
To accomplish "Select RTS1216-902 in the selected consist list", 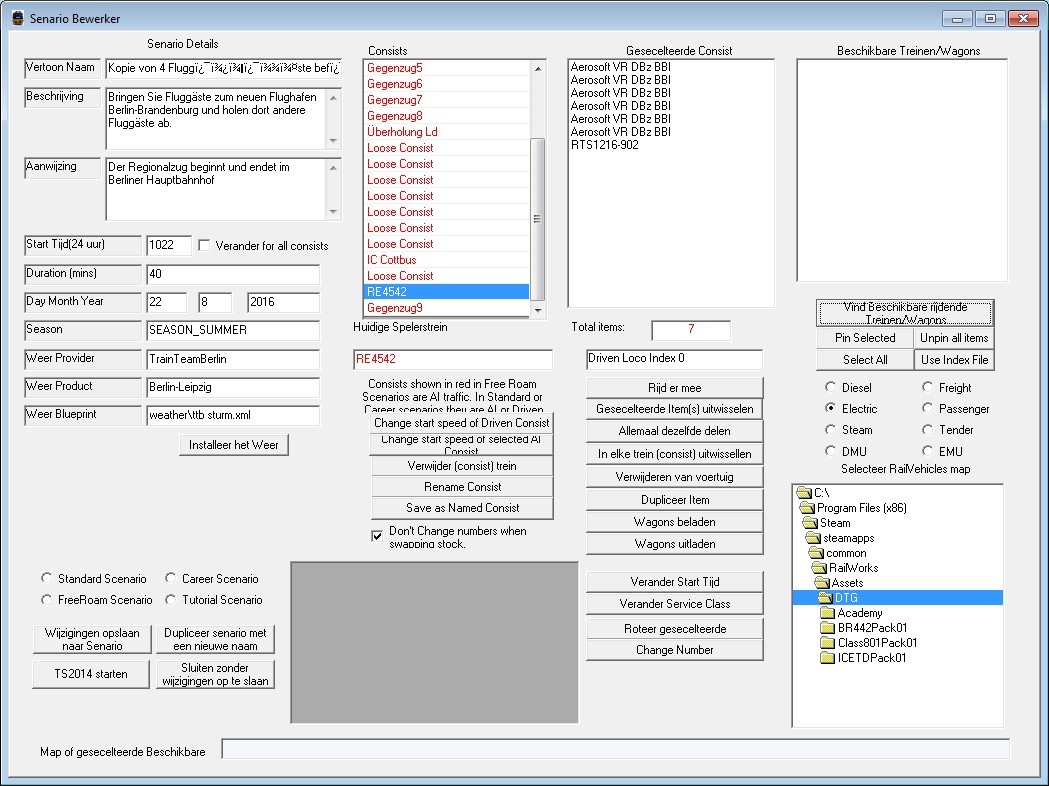I will [604, 145].
